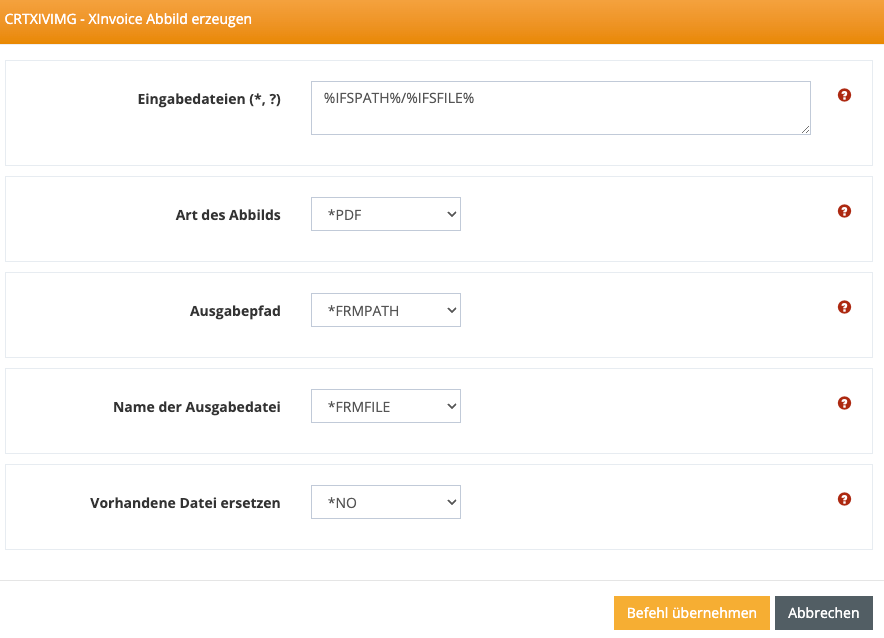Click the CRTXIVIMG dialog title text
The height and width of the screenshot is (638, 884).
click(128, 19)
